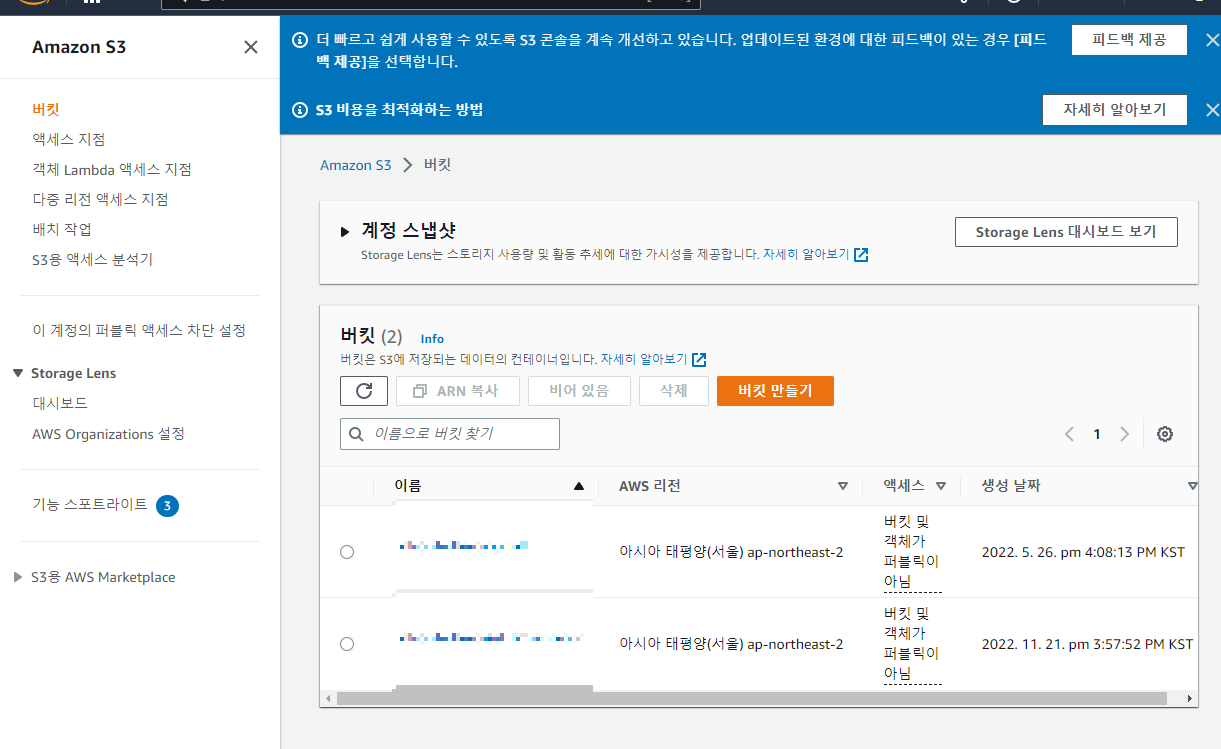Click 비어 있음 button
The height and width of the screenshot is (749, 1221).
pos(579,391)
